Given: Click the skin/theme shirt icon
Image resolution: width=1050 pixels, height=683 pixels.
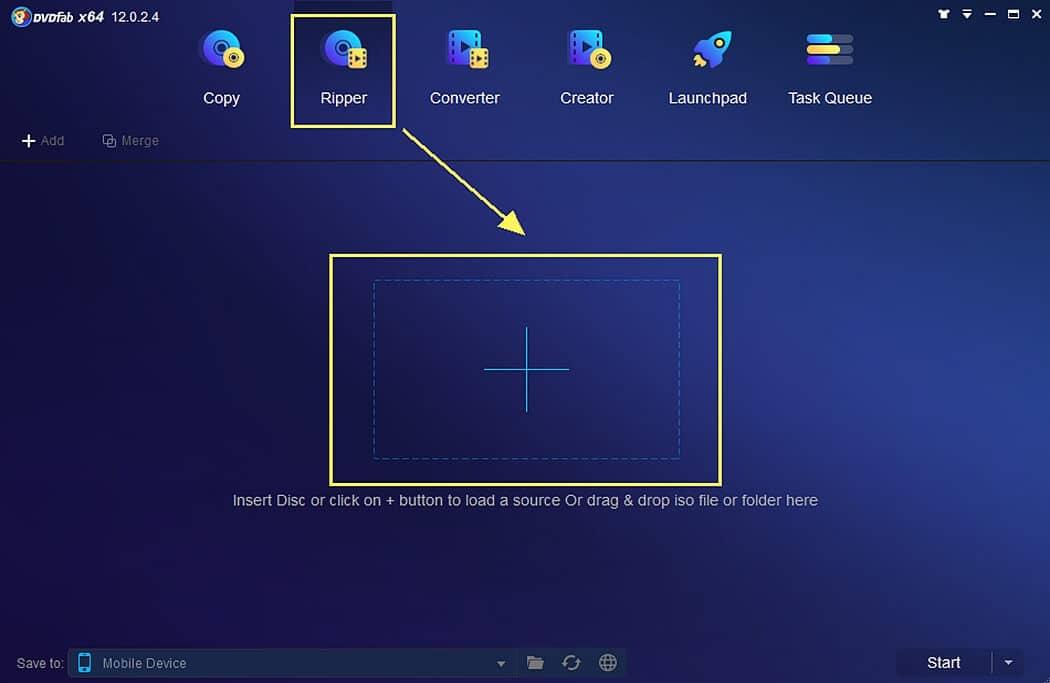Looking at the screenshot, I should pyautogui.click(x=944, y=15).
